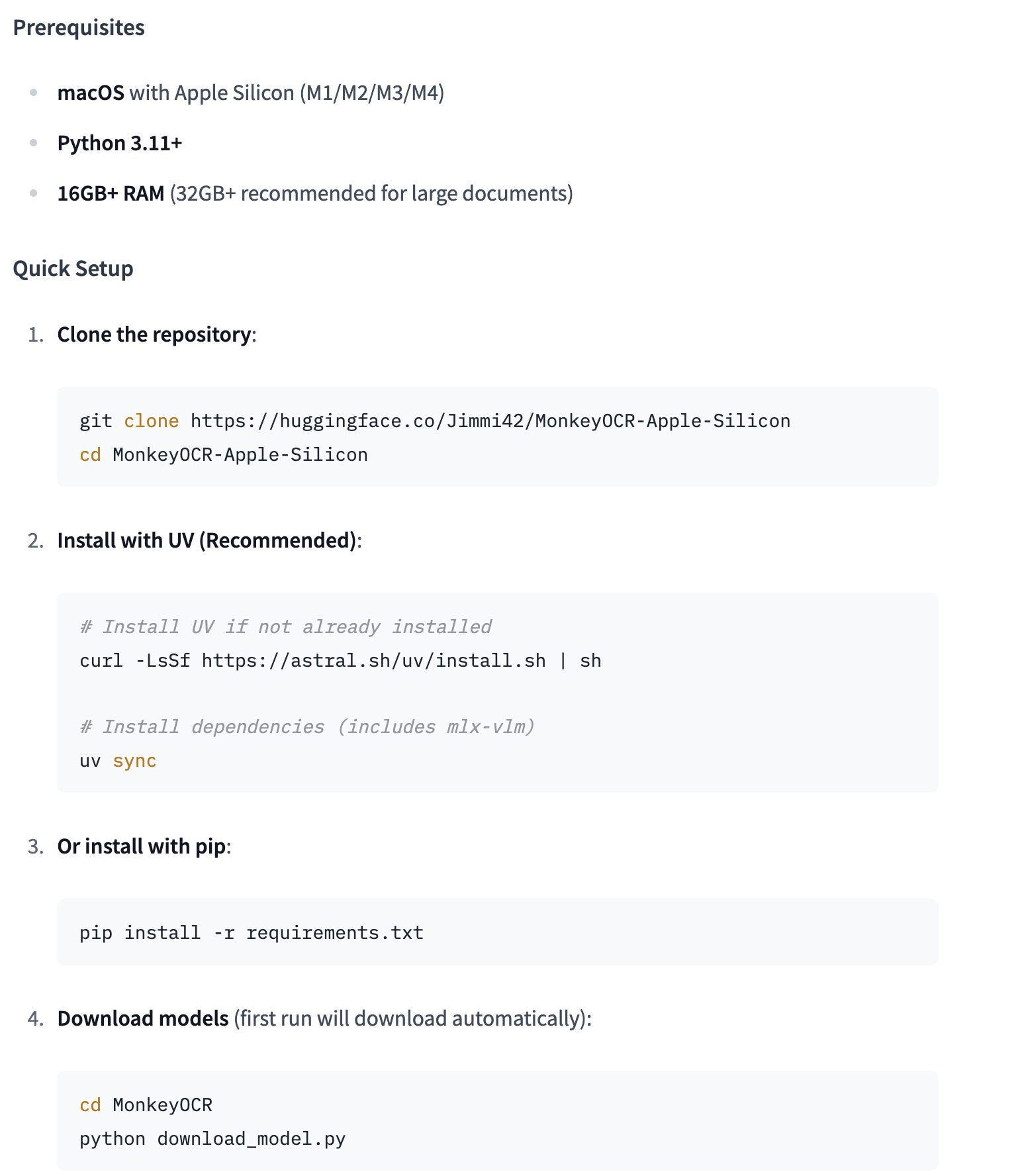Click the git clone keyword in code
This screenshot has width=1022, height=1176.
tap(151, 421)
